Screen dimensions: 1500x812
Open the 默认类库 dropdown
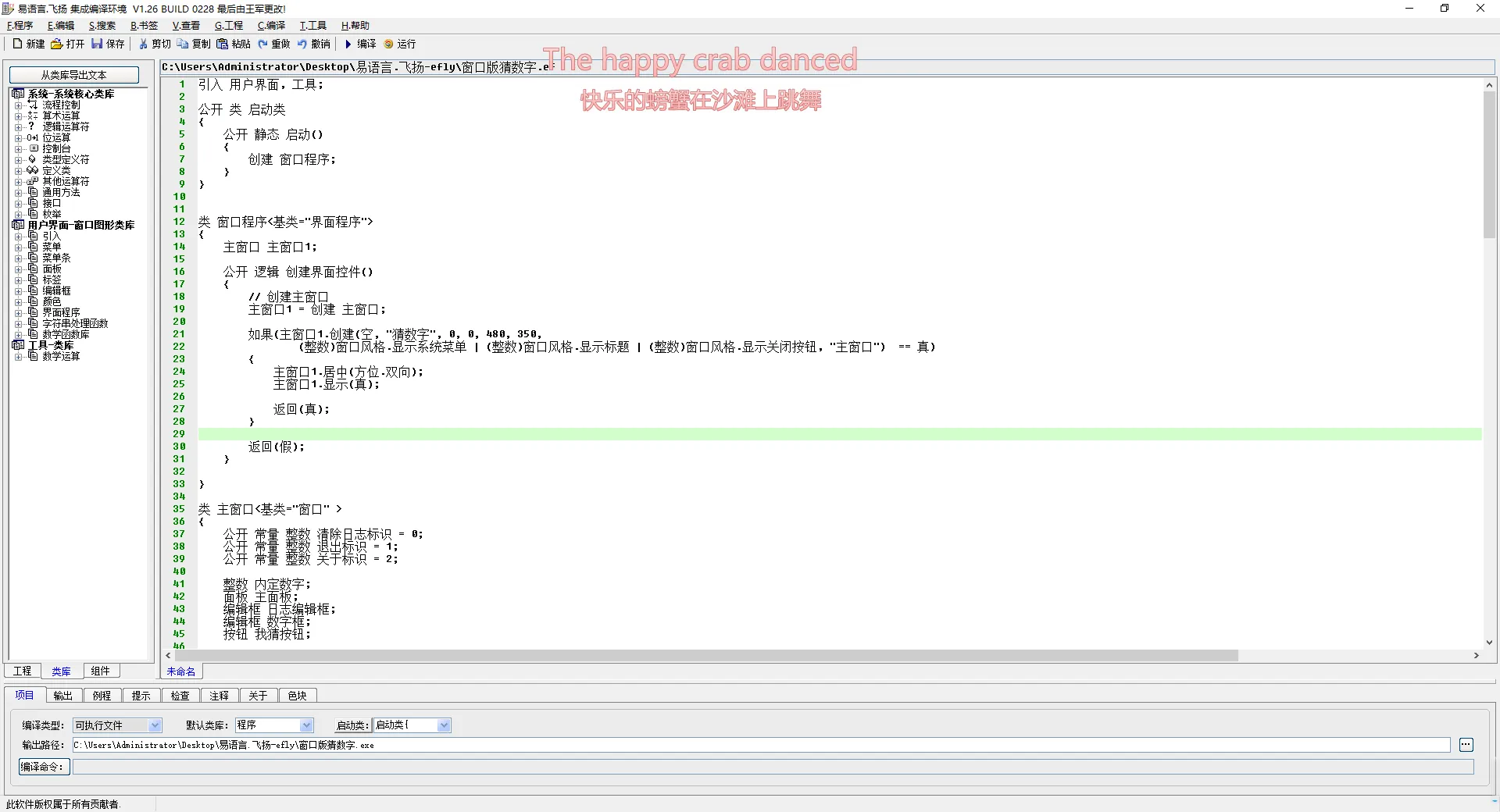(x=306, y=725)
